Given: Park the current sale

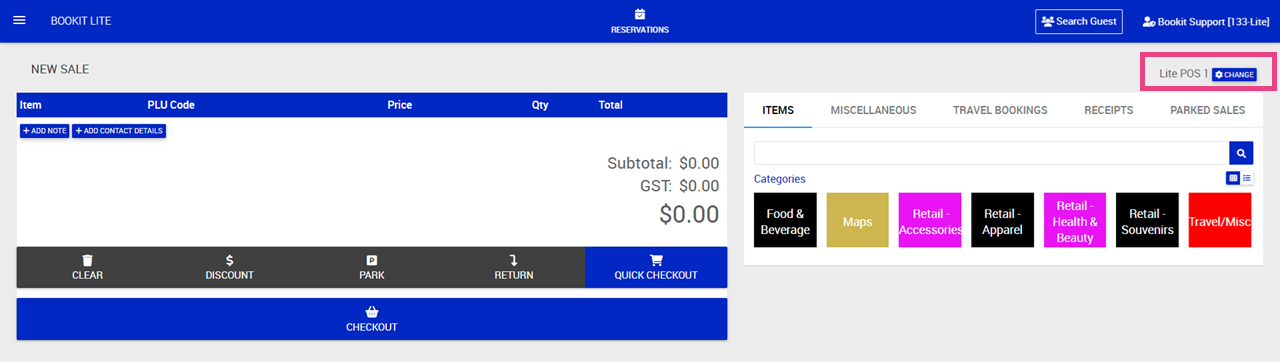Looking at the screenshot, I should (372, 267).
